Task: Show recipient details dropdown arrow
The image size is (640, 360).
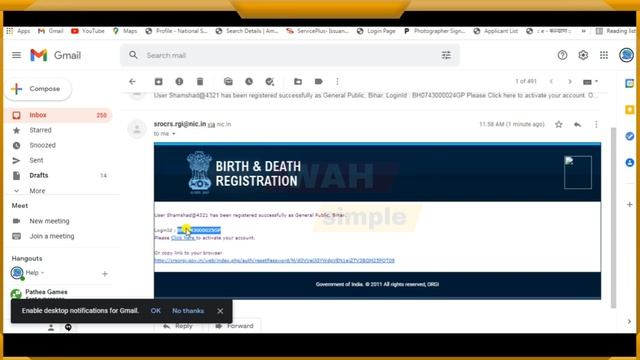Action: [x=173, y=134]
